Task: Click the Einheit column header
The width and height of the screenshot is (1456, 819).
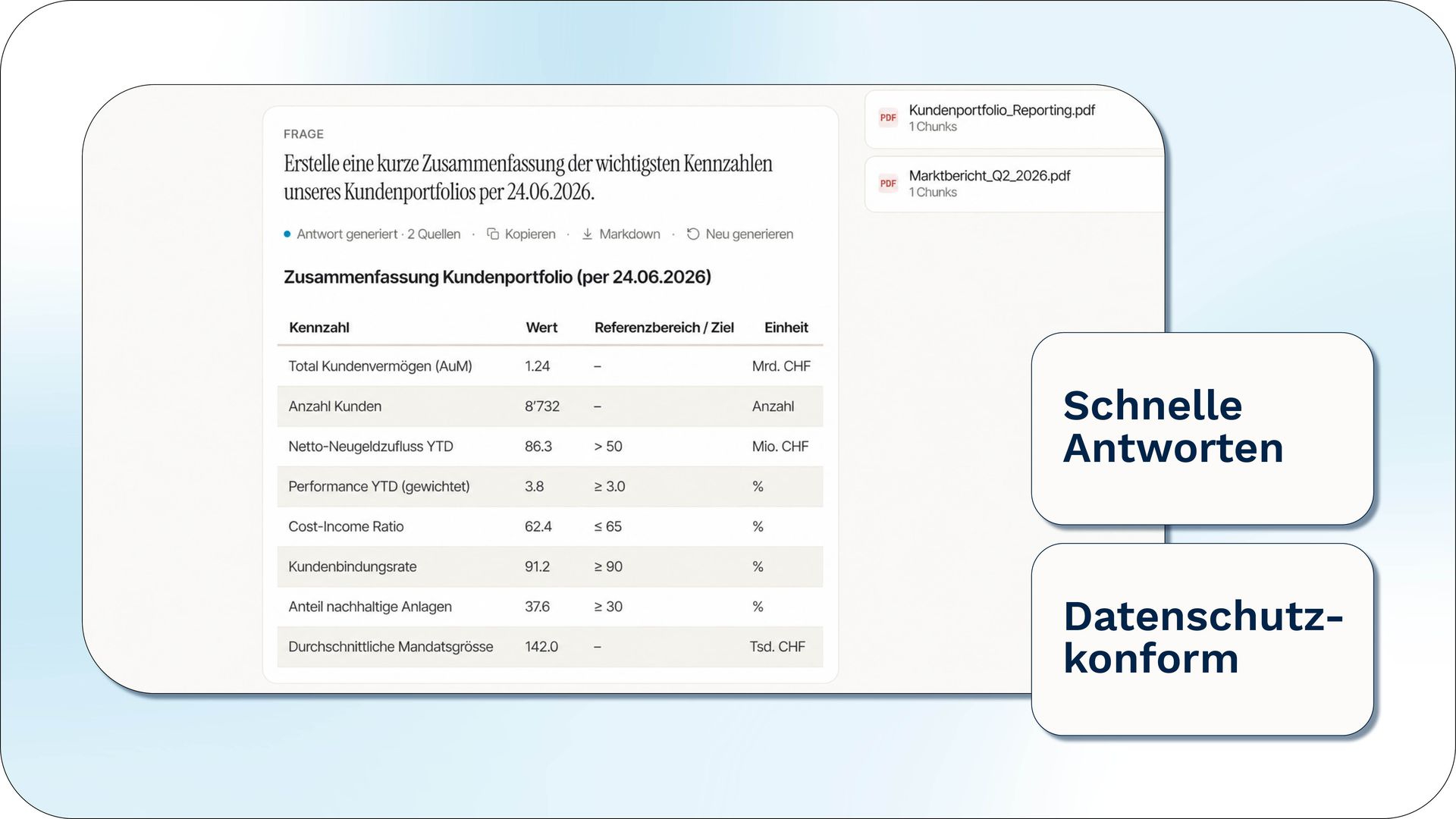Action: pyautogui.click(x=786, y=328)
